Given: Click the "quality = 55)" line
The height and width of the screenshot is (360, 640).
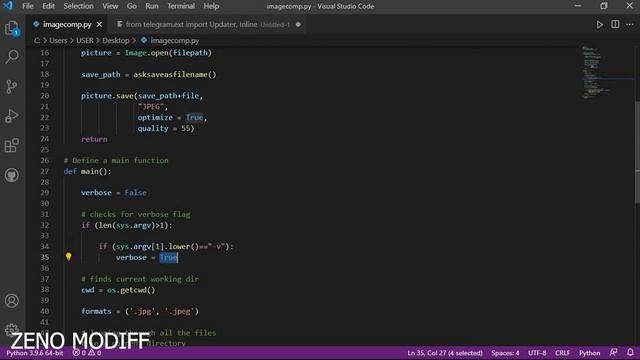Looking at the screenshot, I should [166, 128].
